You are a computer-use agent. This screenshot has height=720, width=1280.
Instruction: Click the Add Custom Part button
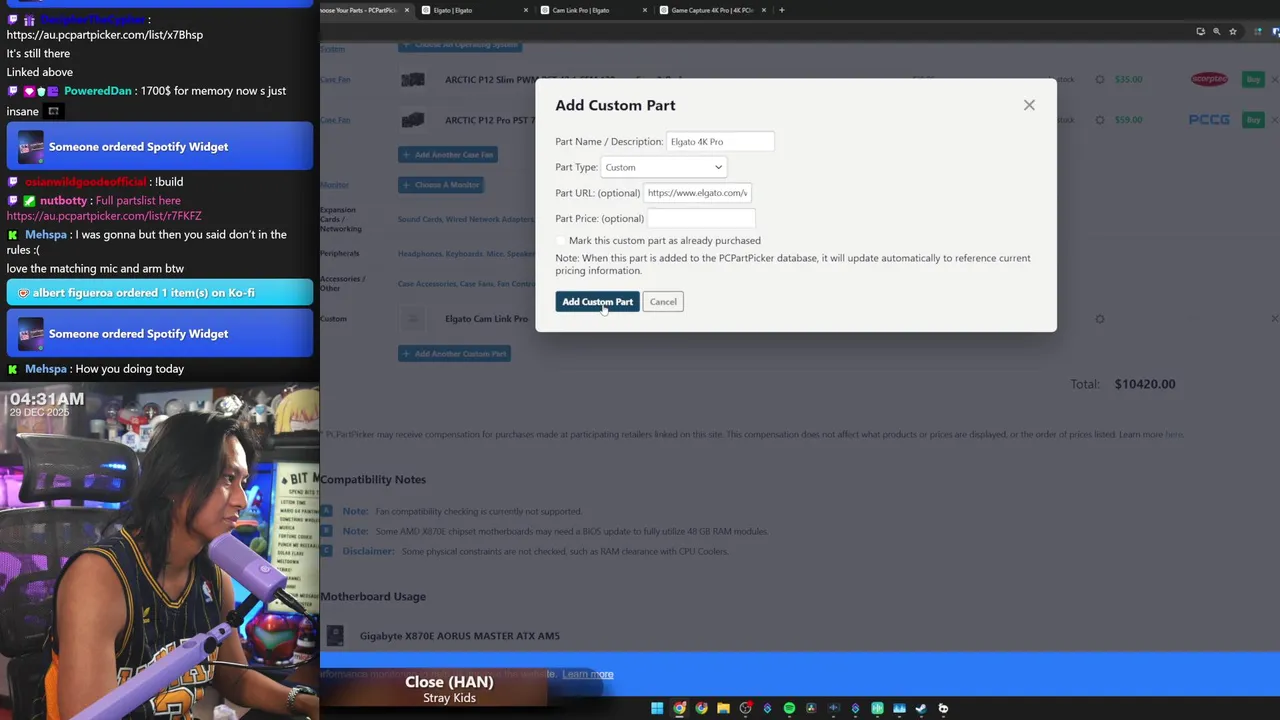coord(597,301)
